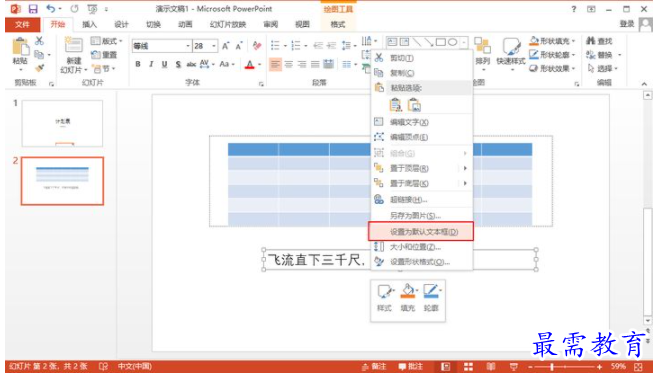Click the zoom slider handle
Screen dimensions: 654x376
click(552, 367)
